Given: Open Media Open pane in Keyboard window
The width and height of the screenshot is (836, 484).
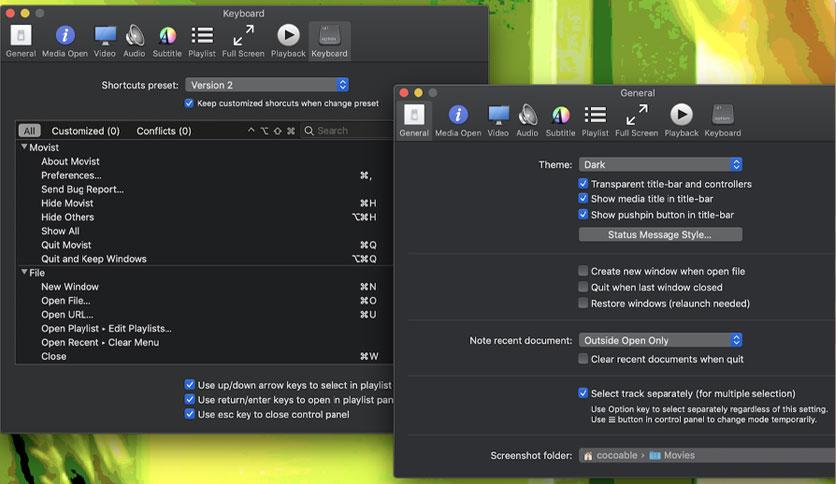Looking at the screenshot, I should pos(65,41).
